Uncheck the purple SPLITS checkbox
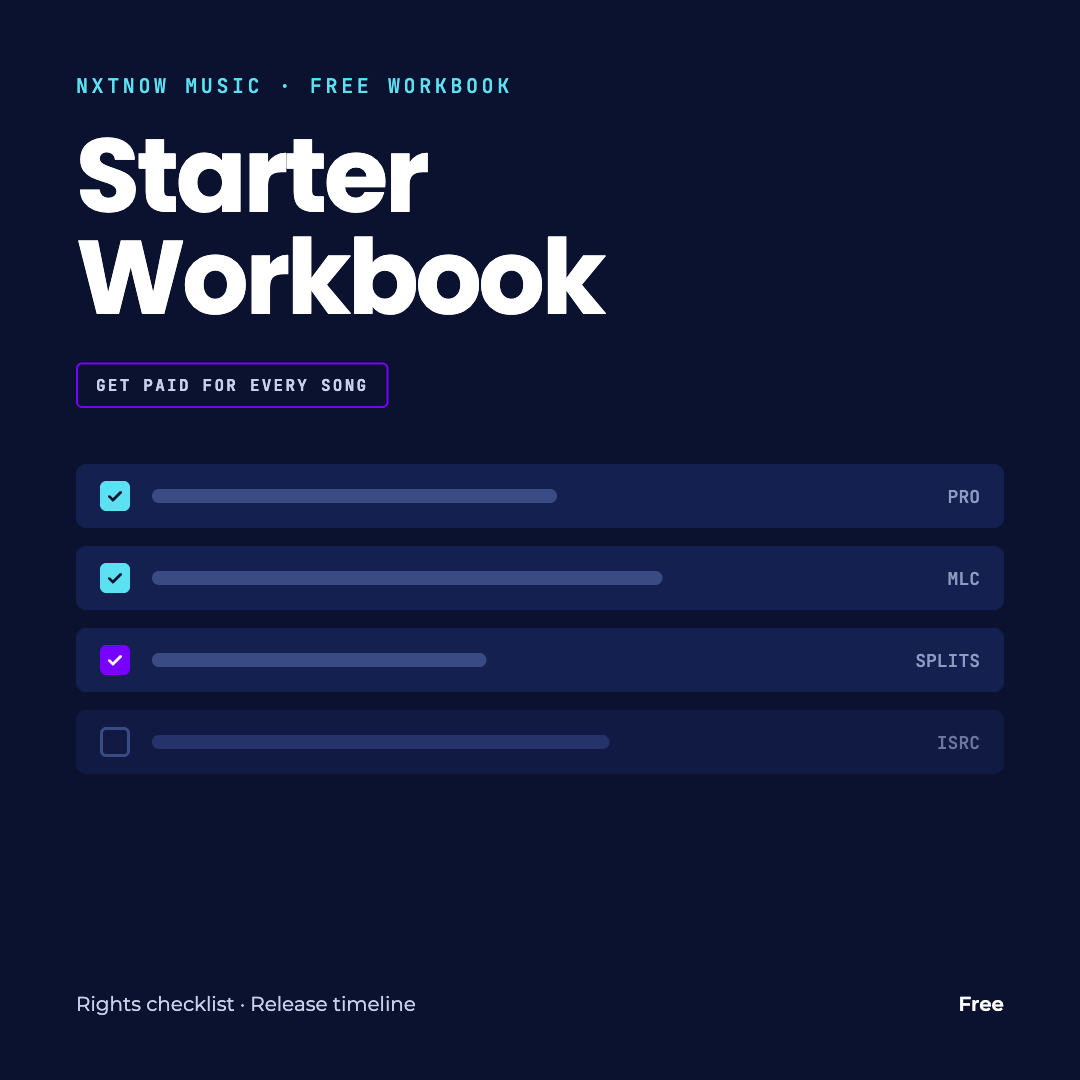The height and width of the screenshot is (1080, 1080). click(115, 660)
